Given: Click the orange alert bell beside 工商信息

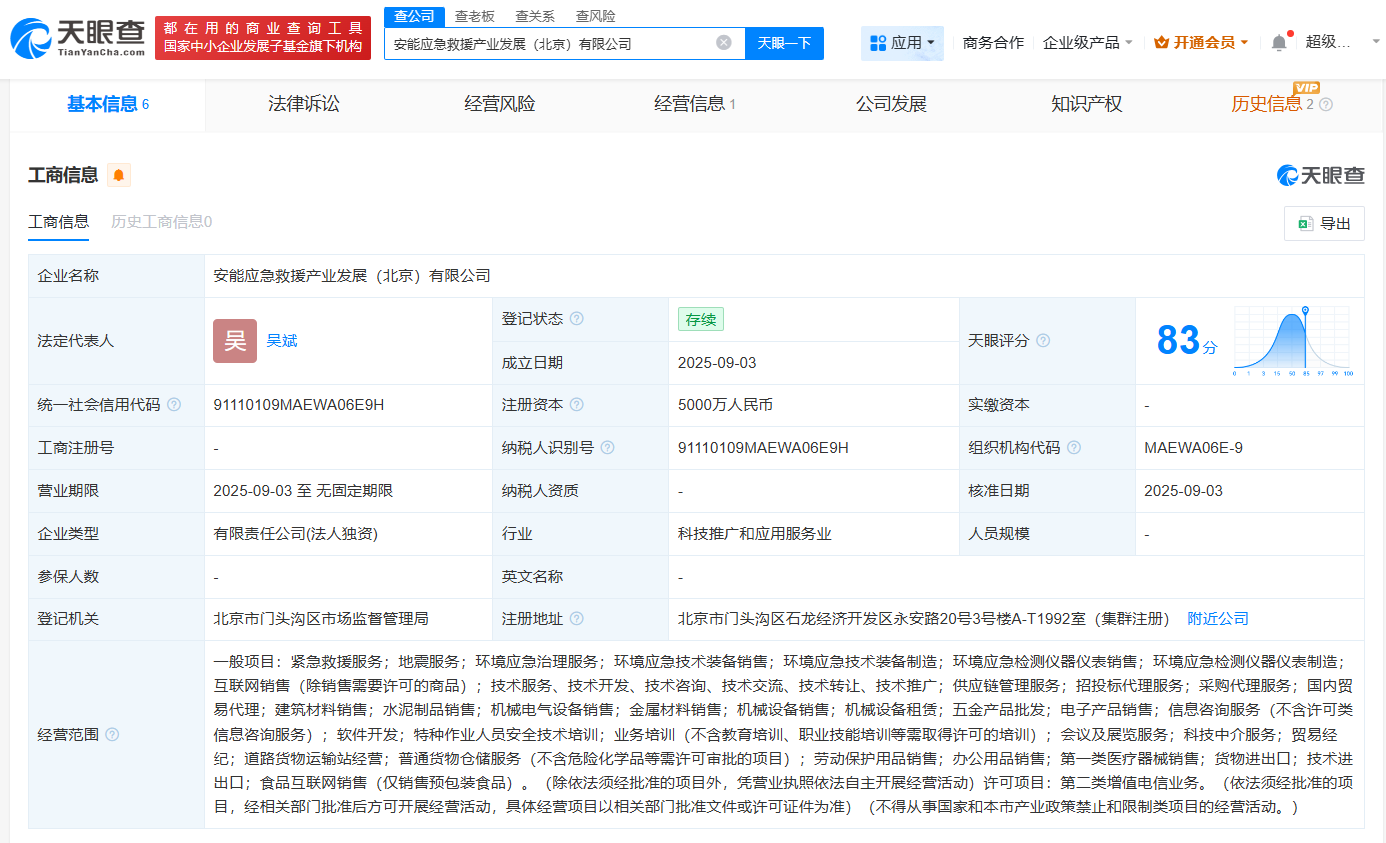Looking at the screenshot, I should click(119, 176).
